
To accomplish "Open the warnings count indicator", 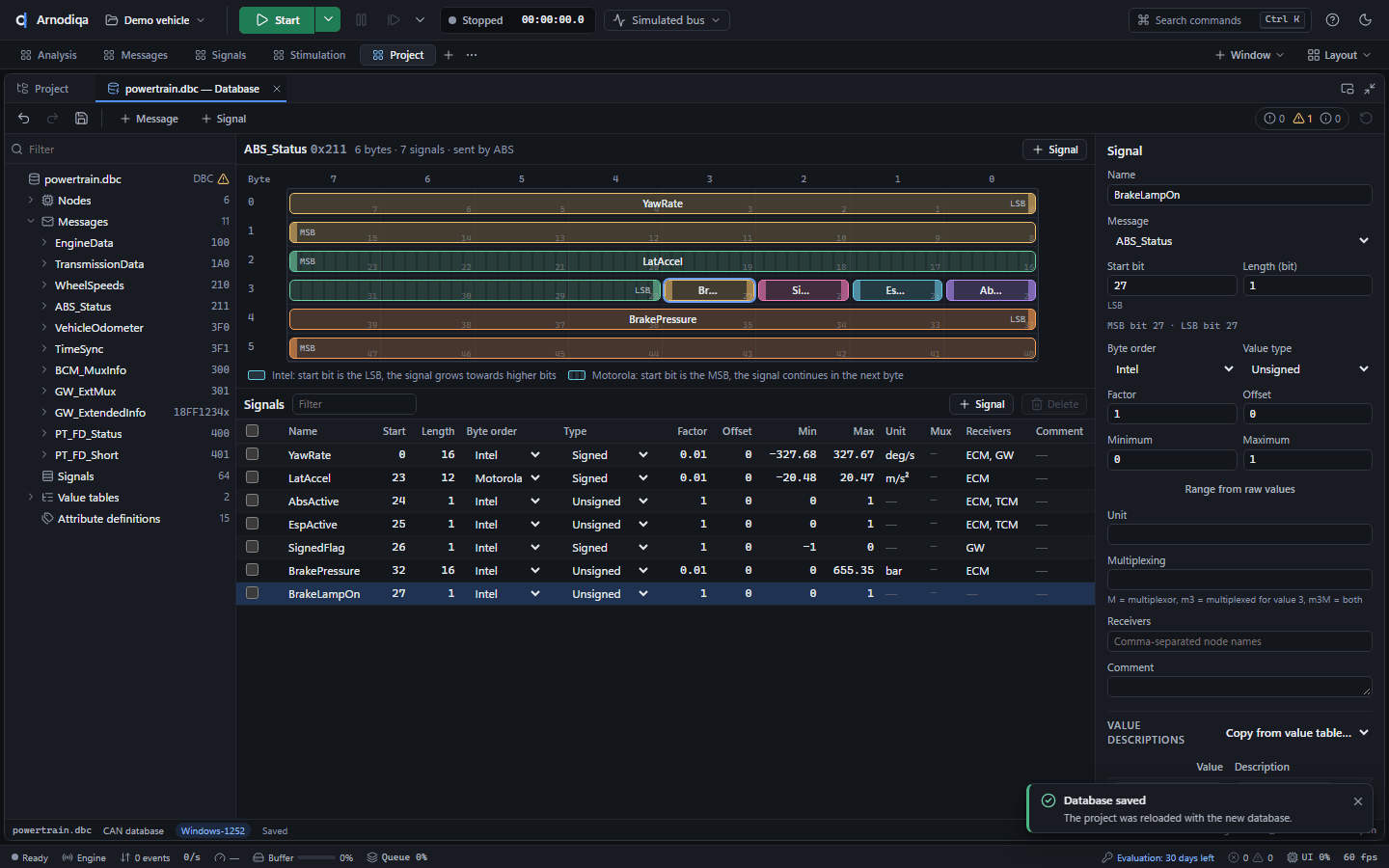I will [x=1303, y=119].
